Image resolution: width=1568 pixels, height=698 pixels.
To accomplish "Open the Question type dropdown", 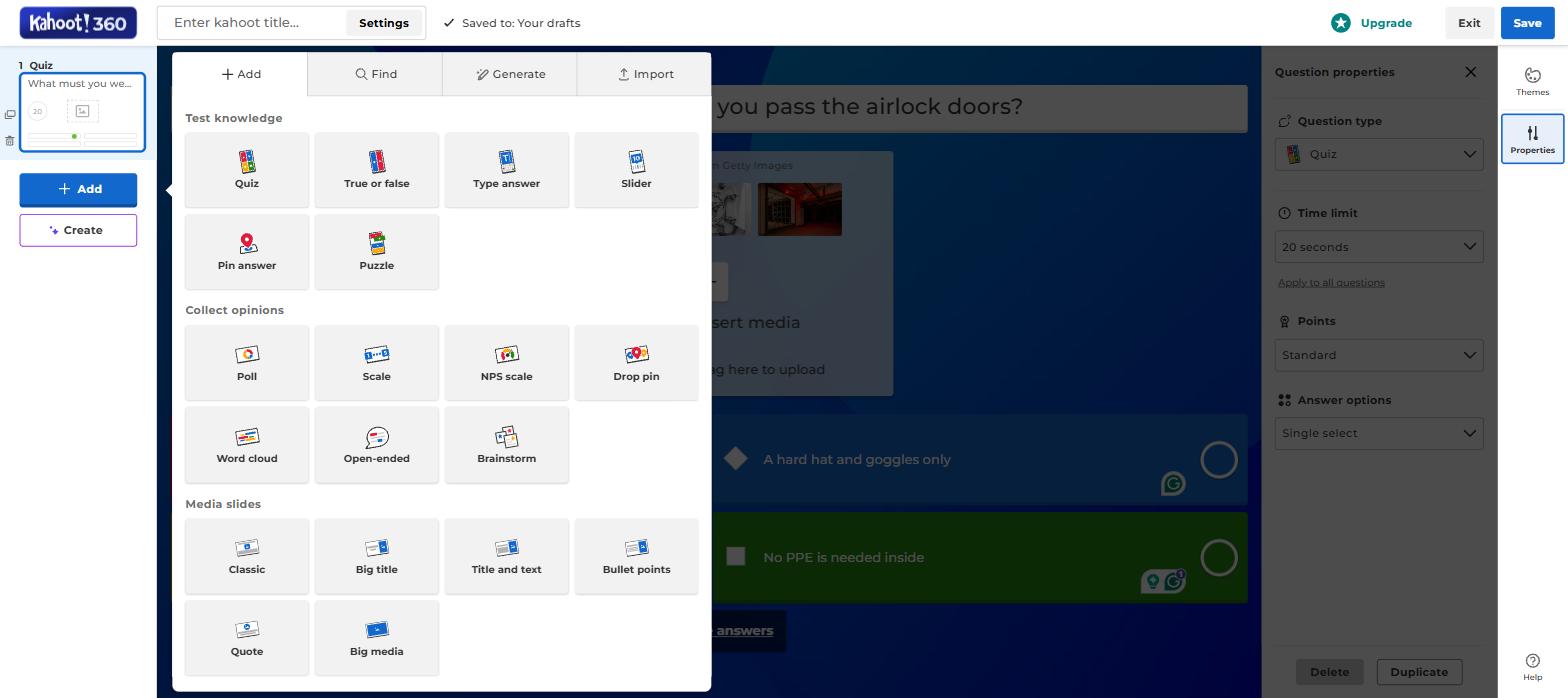I will (x=1379, y=154).
